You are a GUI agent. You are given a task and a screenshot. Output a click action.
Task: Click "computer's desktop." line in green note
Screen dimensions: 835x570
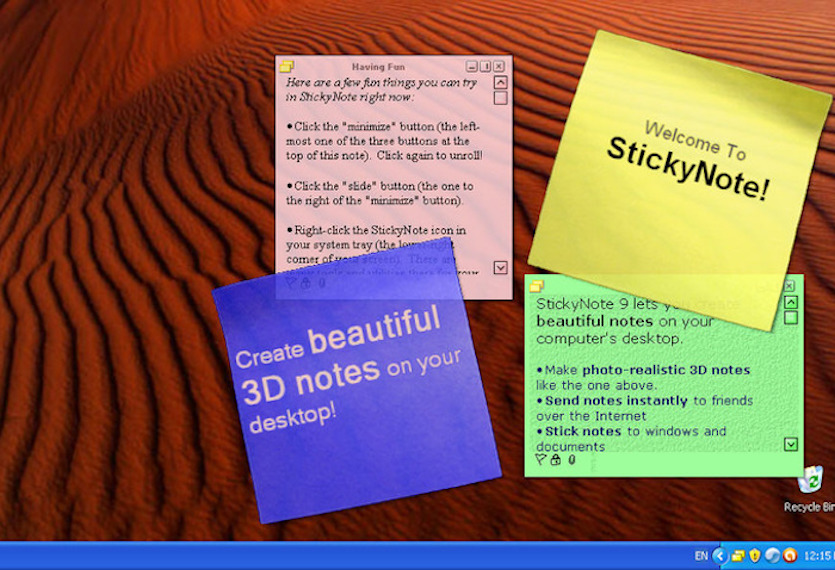(609, 339)
